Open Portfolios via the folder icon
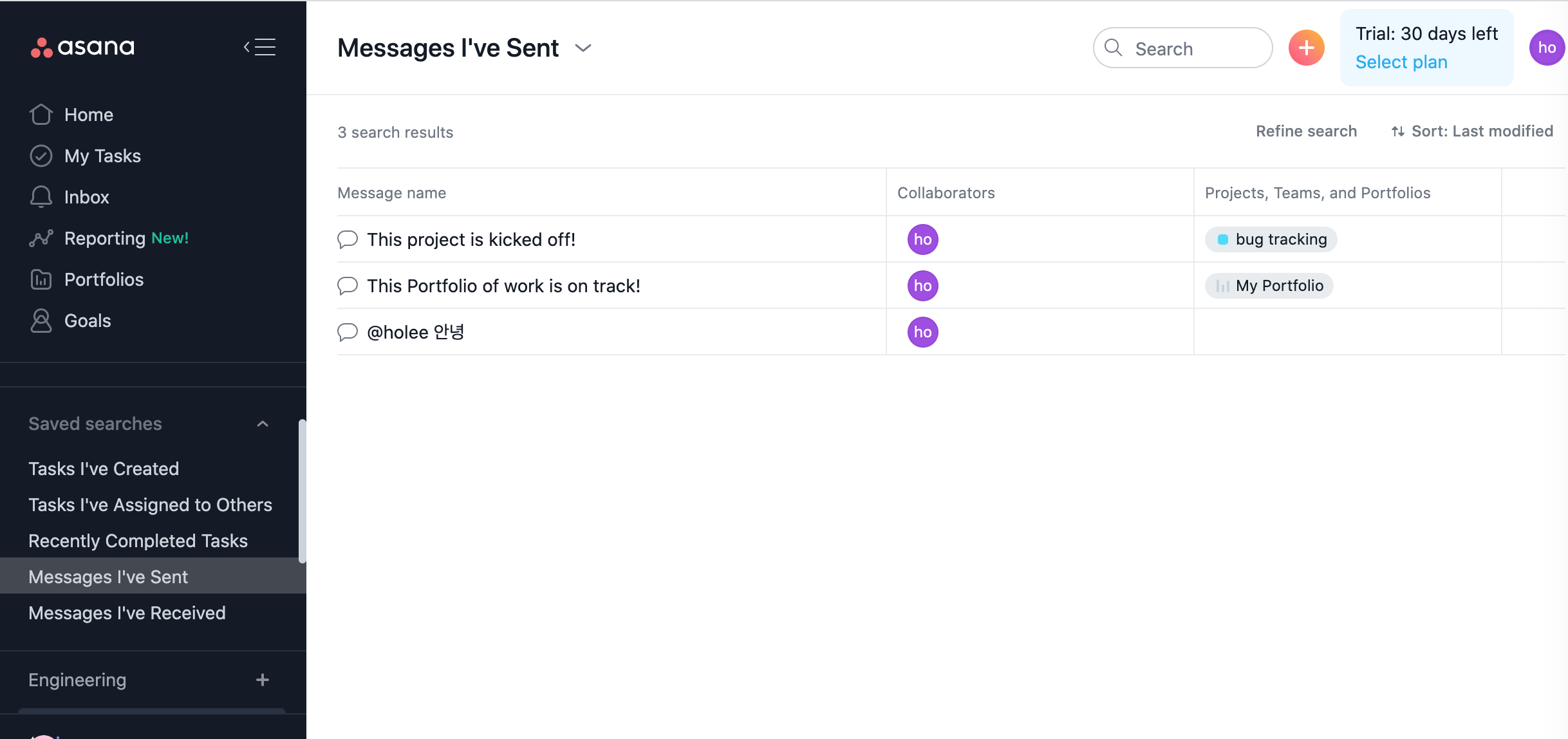Image resolution: width=1568 pixels, height=739 pixels. (41, 279)
